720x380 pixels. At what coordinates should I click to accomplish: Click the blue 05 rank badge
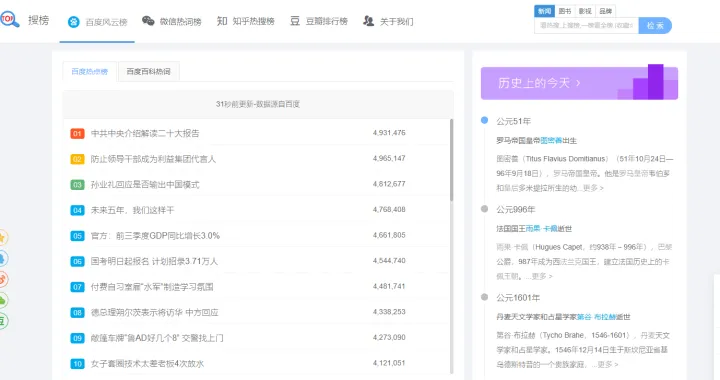(x=77, y=236)
